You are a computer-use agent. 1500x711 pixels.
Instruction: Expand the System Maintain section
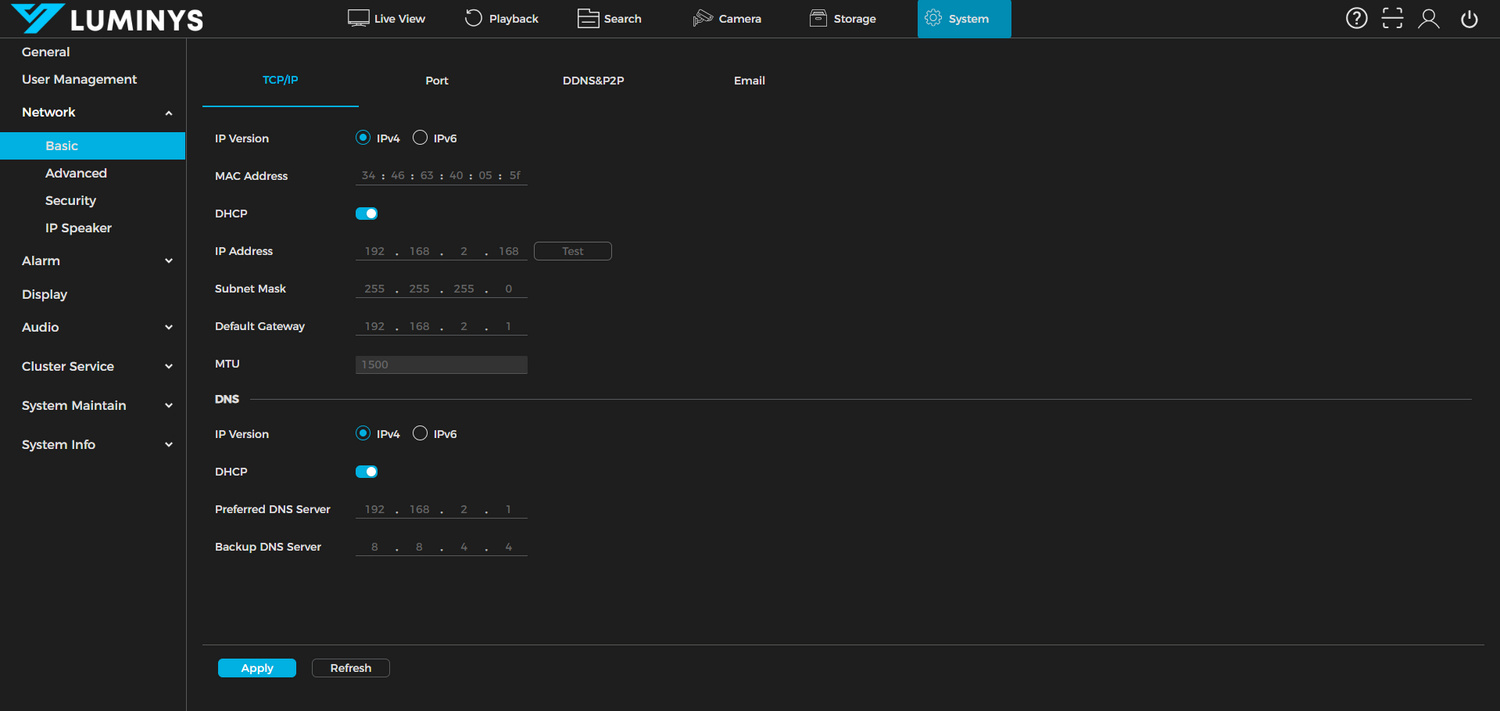pos(93,405)
